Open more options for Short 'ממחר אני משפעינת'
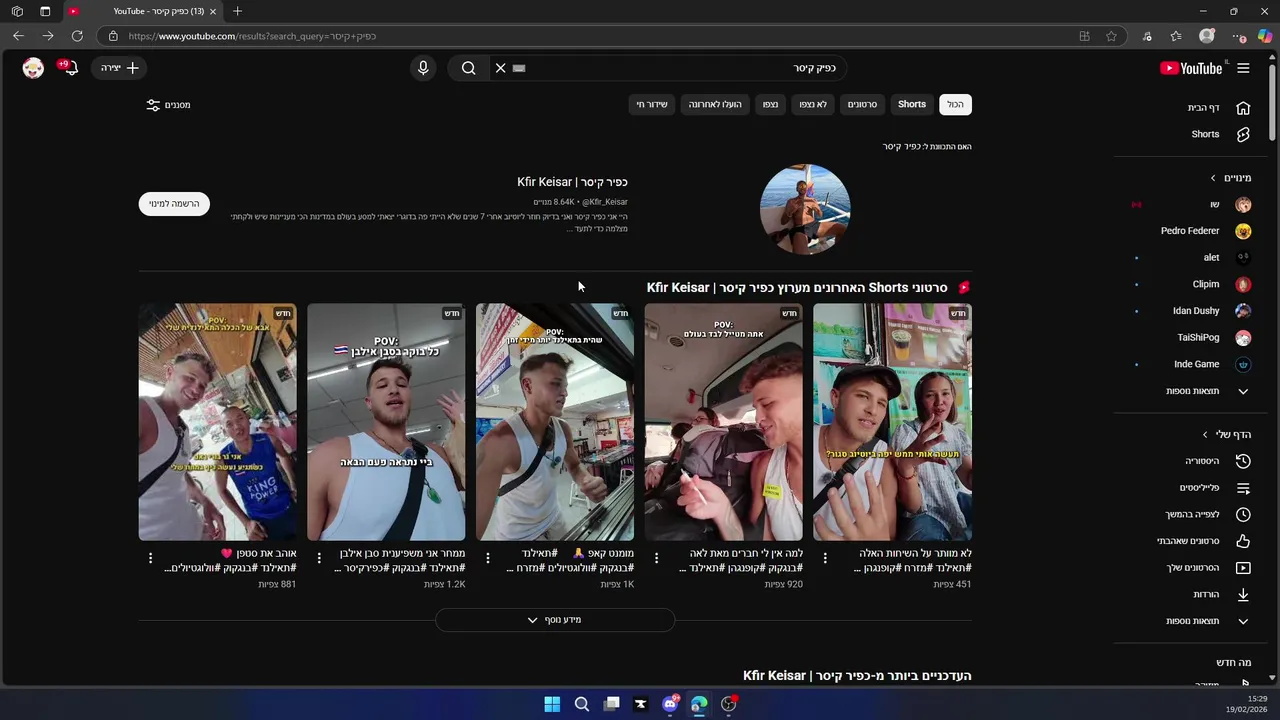The height and width of the screenshot is (720, 1280). pyautogui.click(x=319, y=558)
